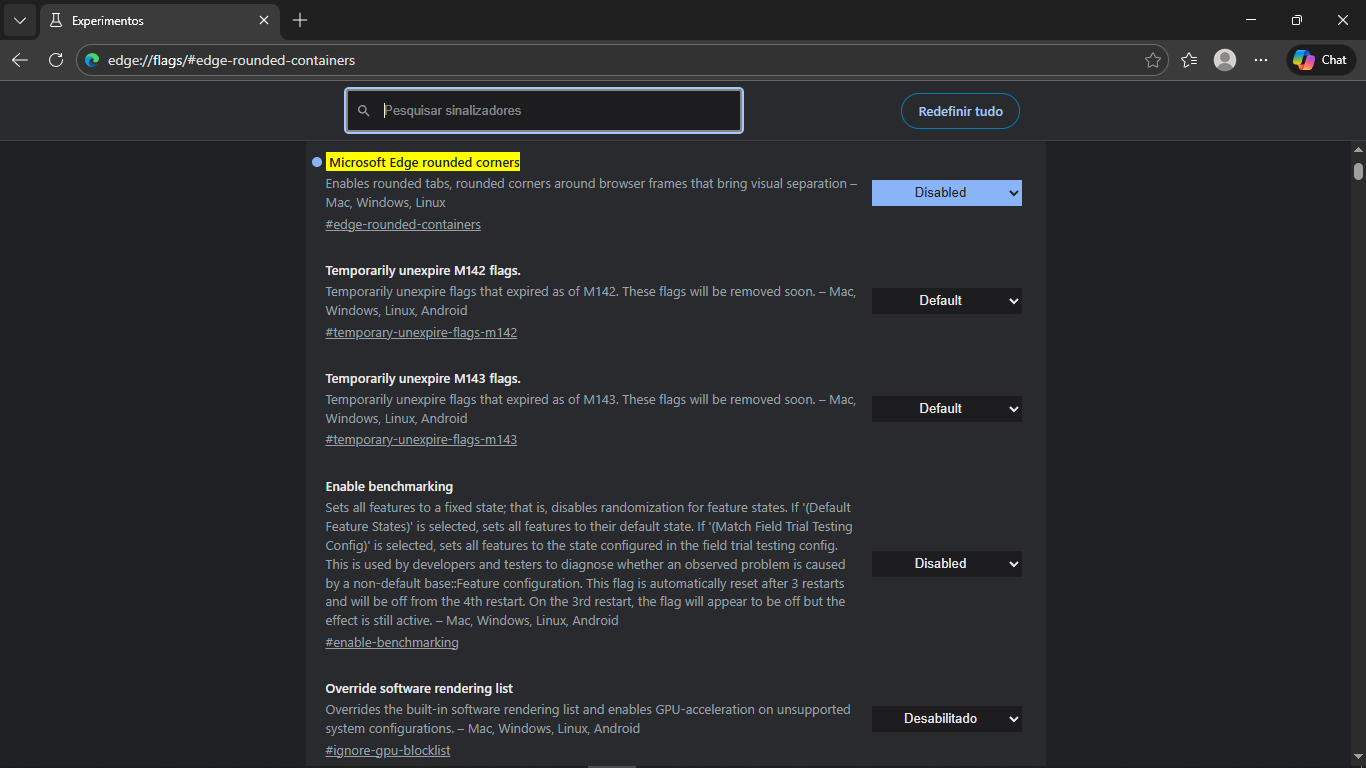This screenshot has height=768, width=1366.
Task: Close the Experimentos tab
Action: pos(264,20)
